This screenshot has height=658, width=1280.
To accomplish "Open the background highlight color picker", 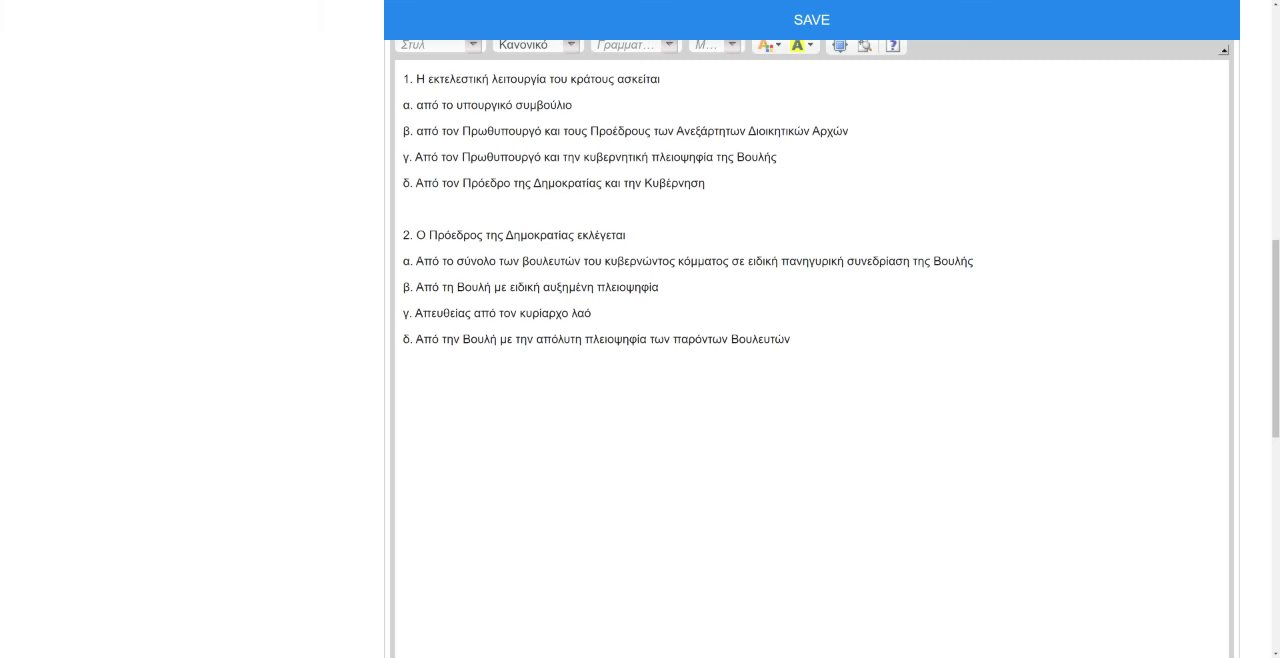I will (x=802, y=45).
